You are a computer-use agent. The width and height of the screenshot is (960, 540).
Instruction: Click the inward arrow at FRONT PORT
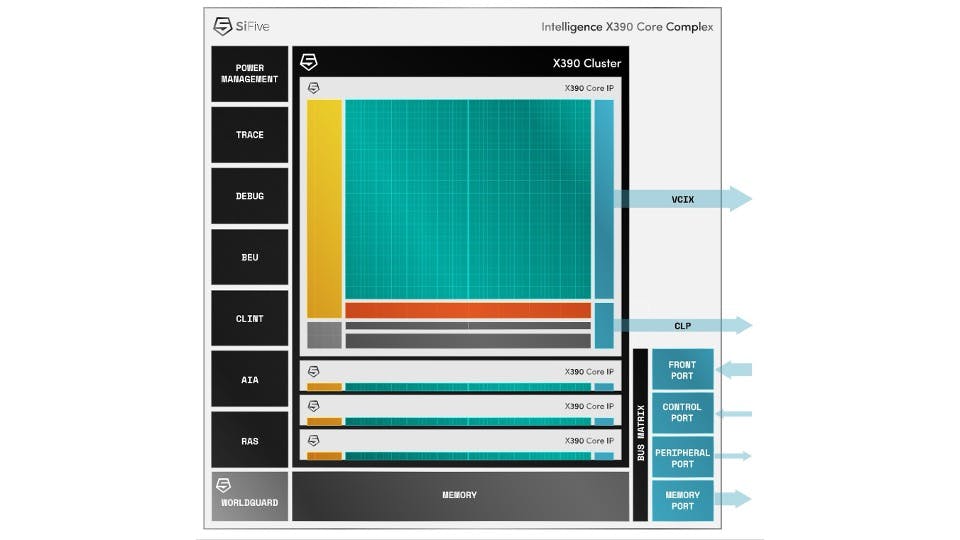[733, 370]
